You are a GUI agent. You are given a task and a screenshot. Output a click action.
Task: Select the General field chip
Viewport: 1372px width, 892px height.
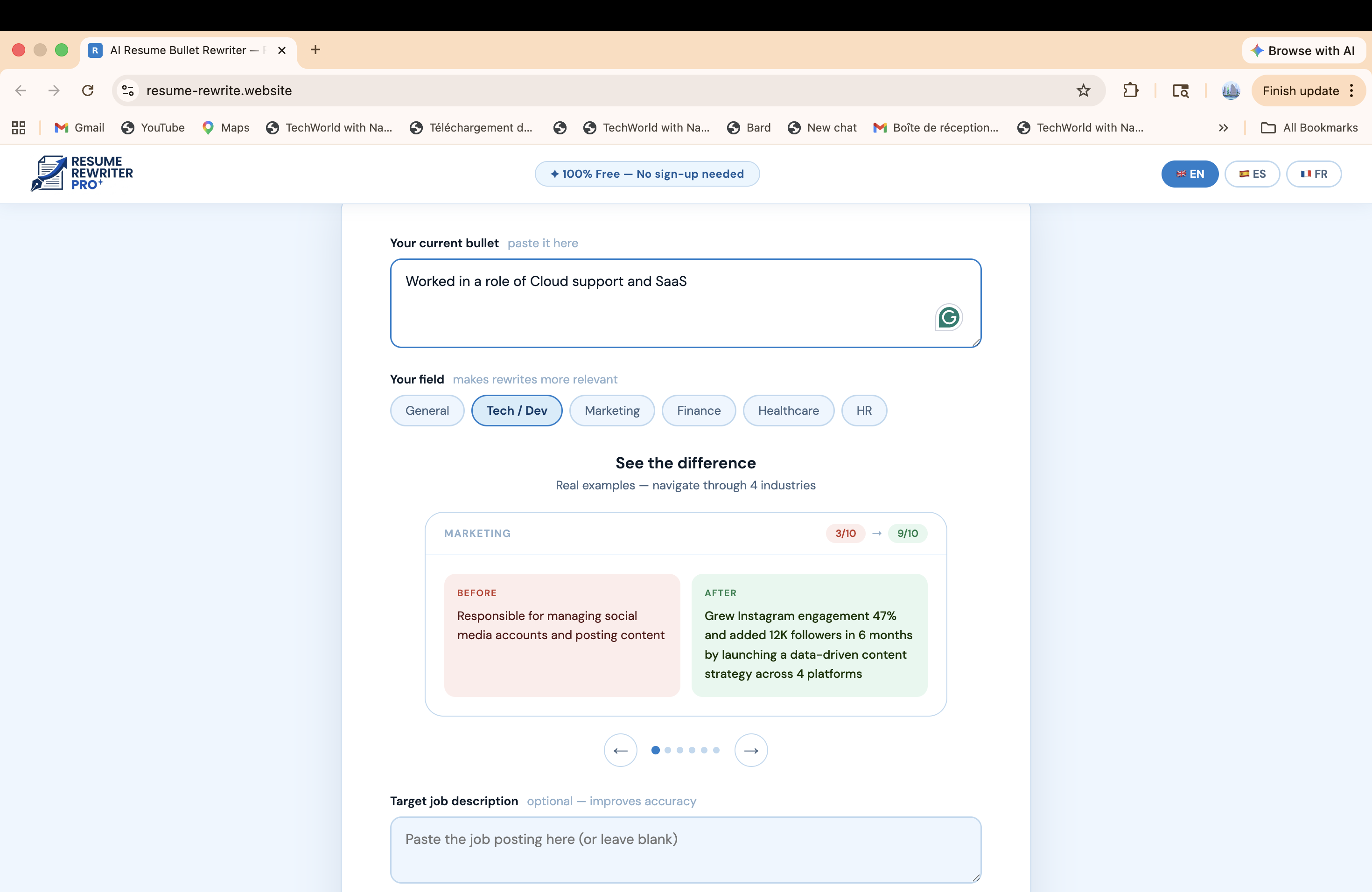click(427, 410)
